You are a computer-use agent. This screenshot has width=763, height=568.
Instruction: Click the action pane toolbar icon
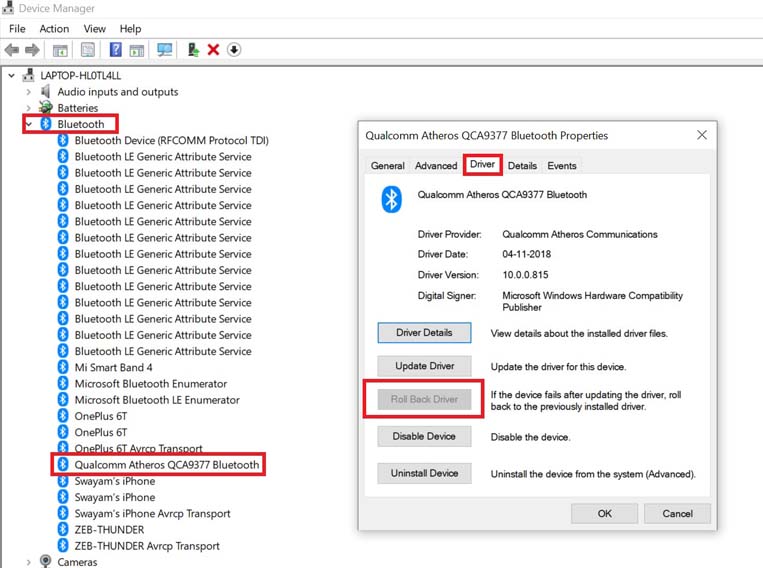click(x=137, y=50)
